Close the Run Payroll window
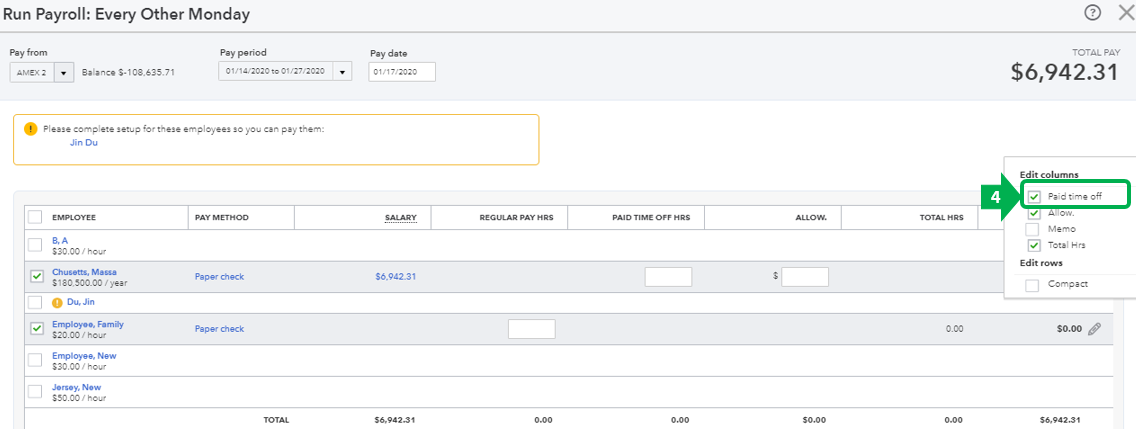Viewport: 1136px width, 429px height. tap(1126, 12)
